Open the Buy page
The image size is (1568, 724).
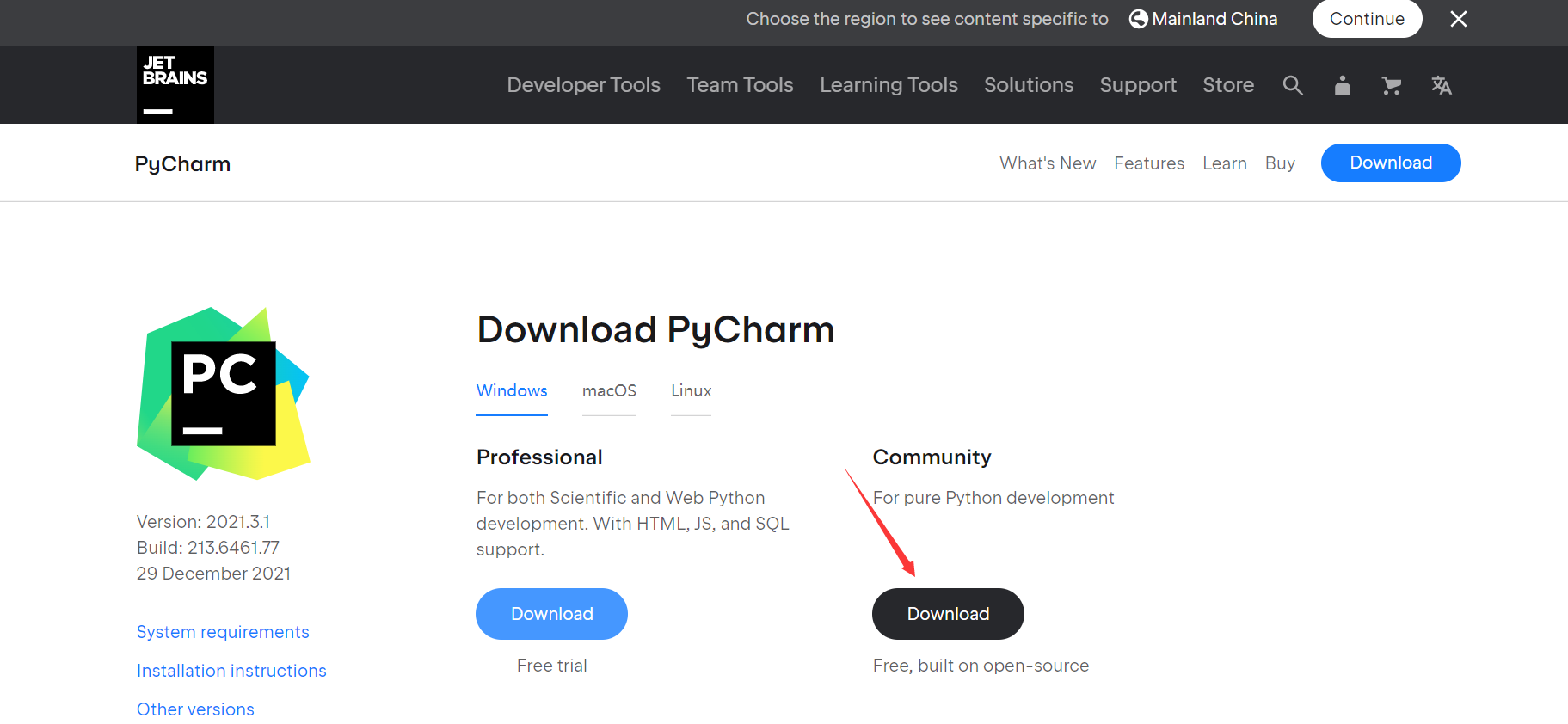[x=1280, y=163]
